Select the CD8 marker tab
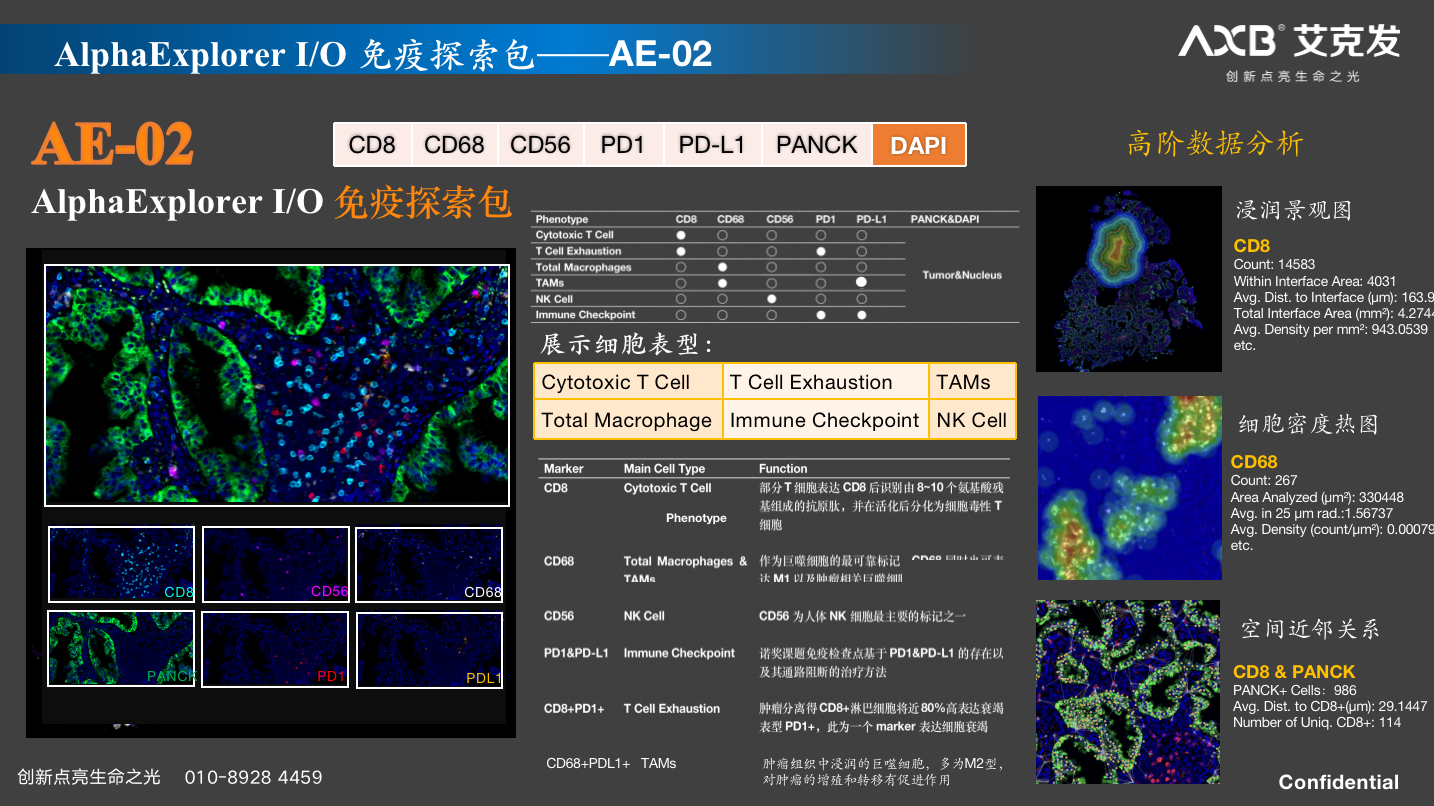Screen dimensions: 1434x806 tap(372, 145)
